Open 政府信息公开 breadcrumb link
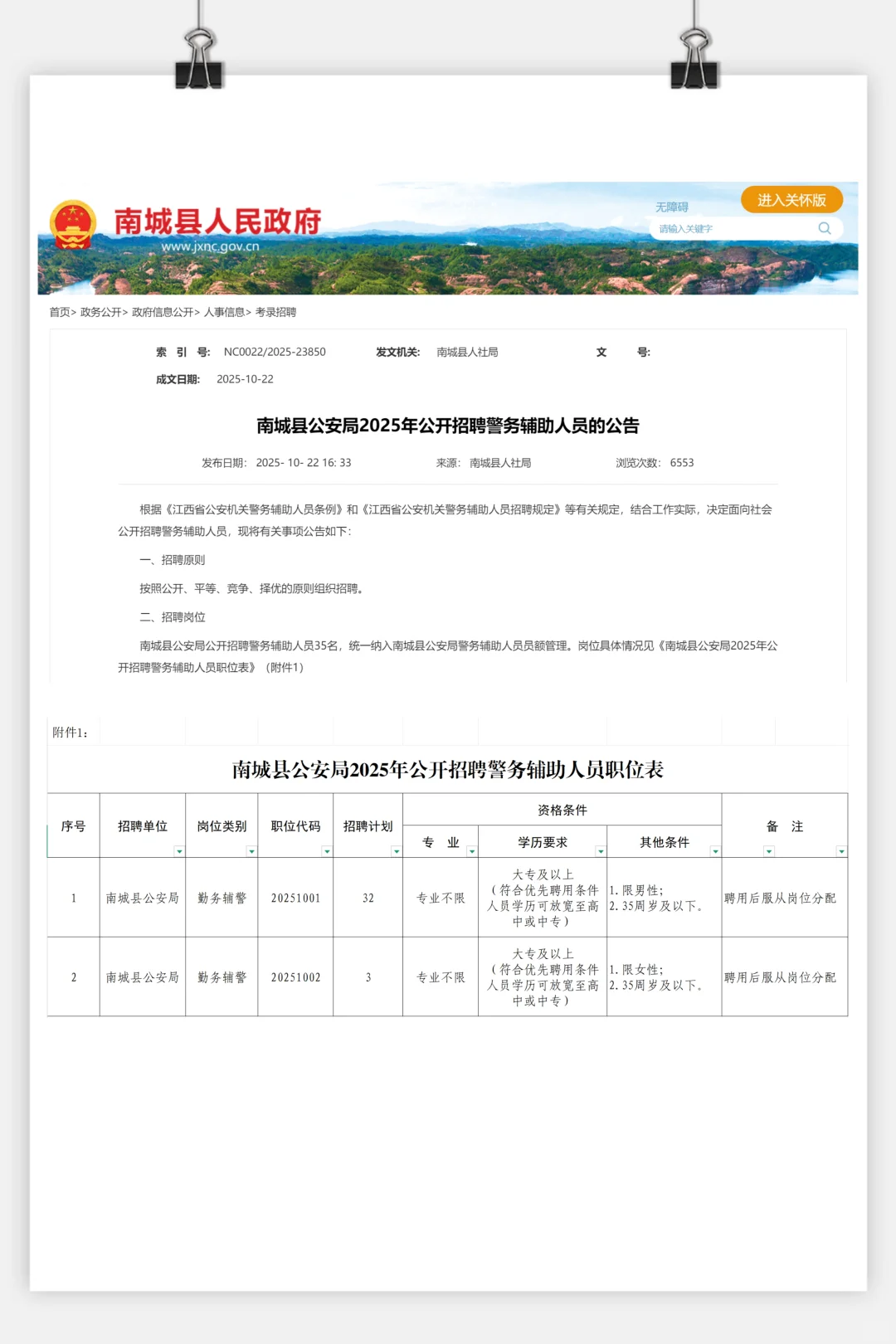 click(x=163, y=312)
